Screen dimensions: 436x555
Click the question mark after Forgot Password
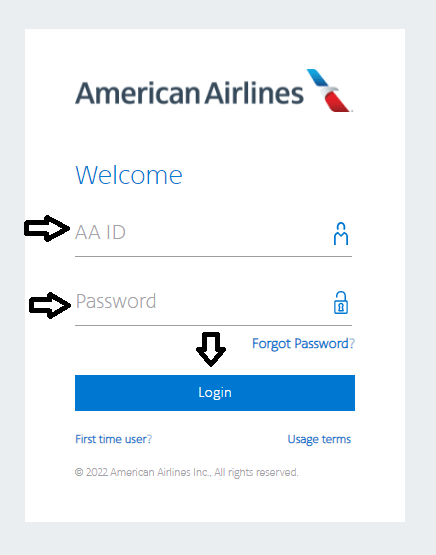[352, 343]
